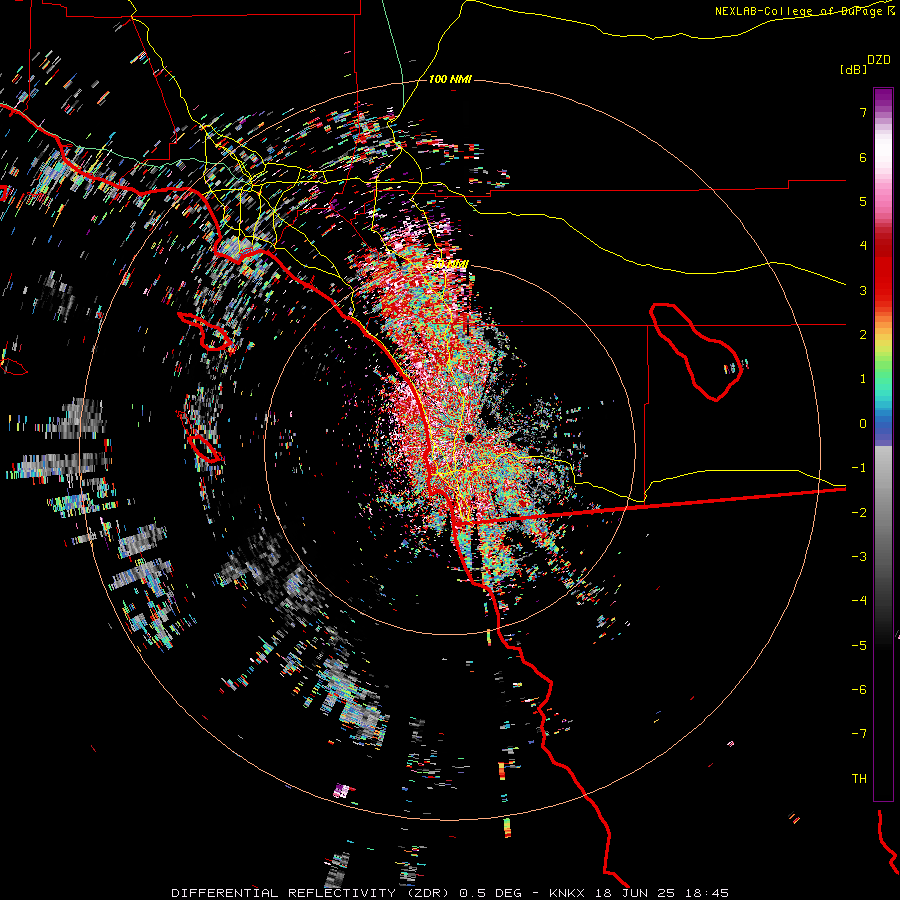Image resolution: width=900 pixels, height=900 pixels.
Task: Click the 3 dB tick label on scale
Action: (863, 290)
